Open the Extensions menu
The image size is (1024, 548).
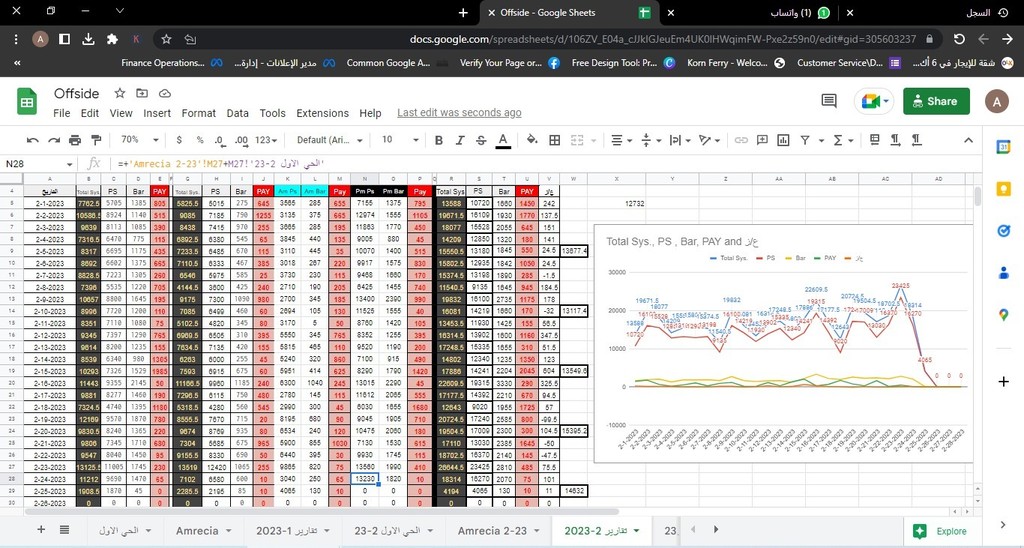[323, 113]
